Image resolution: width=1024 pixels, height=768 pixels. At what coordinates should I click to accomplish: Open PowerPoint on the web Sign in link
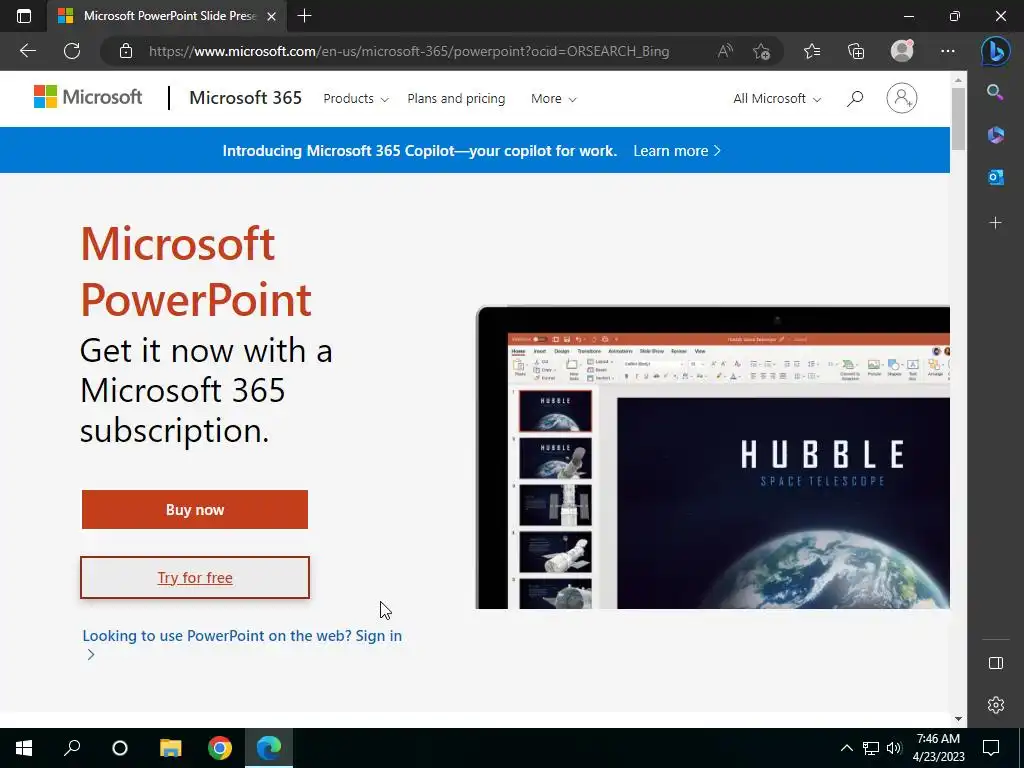pyautogui.click(x=242, y=645)
